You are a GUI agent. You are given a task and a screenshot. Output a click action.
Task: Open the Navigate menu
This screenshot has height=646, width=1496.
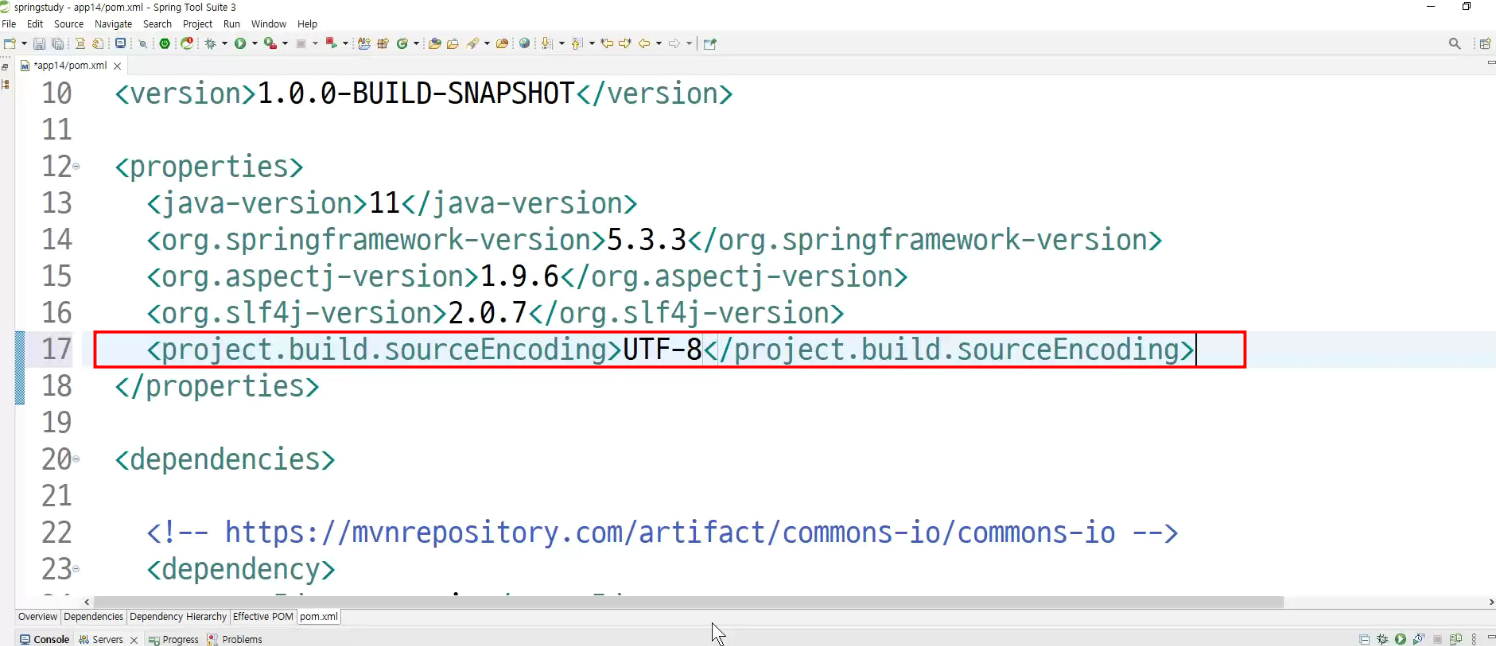113,24
